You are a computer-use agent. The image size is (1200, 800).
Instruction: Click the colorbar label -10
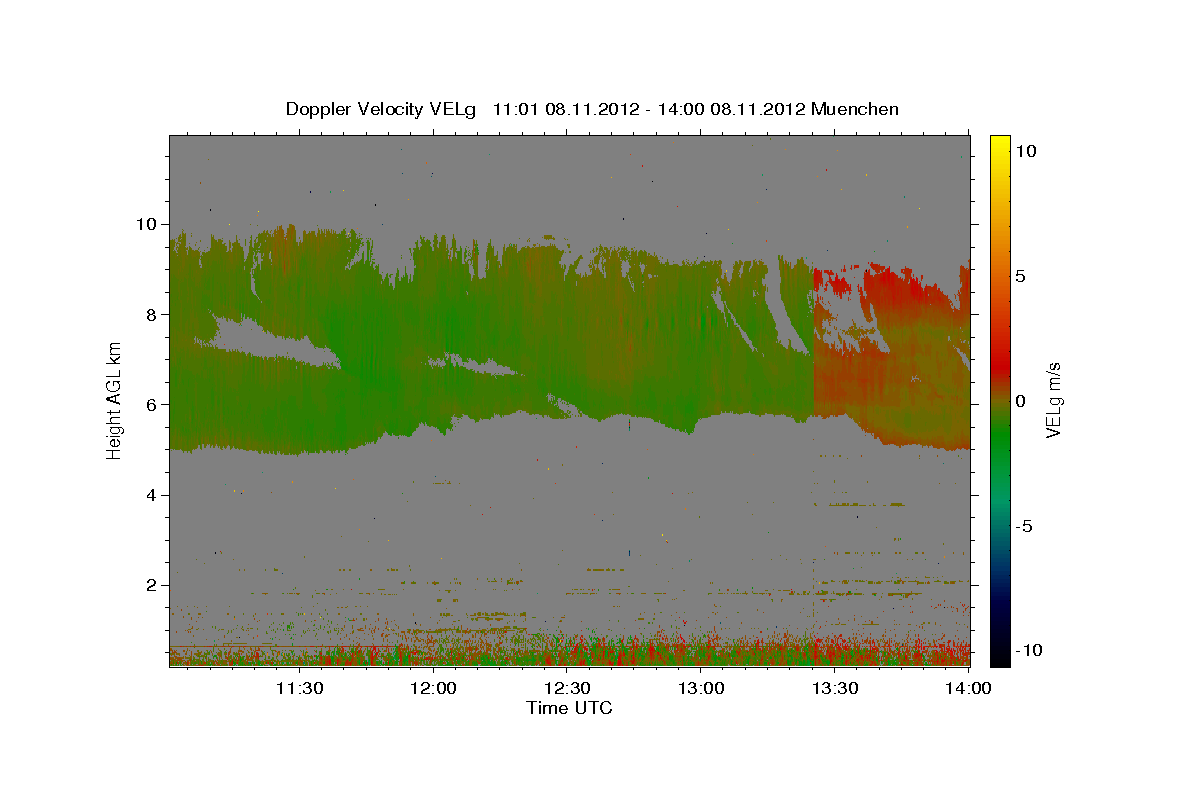click(1030, 650)
